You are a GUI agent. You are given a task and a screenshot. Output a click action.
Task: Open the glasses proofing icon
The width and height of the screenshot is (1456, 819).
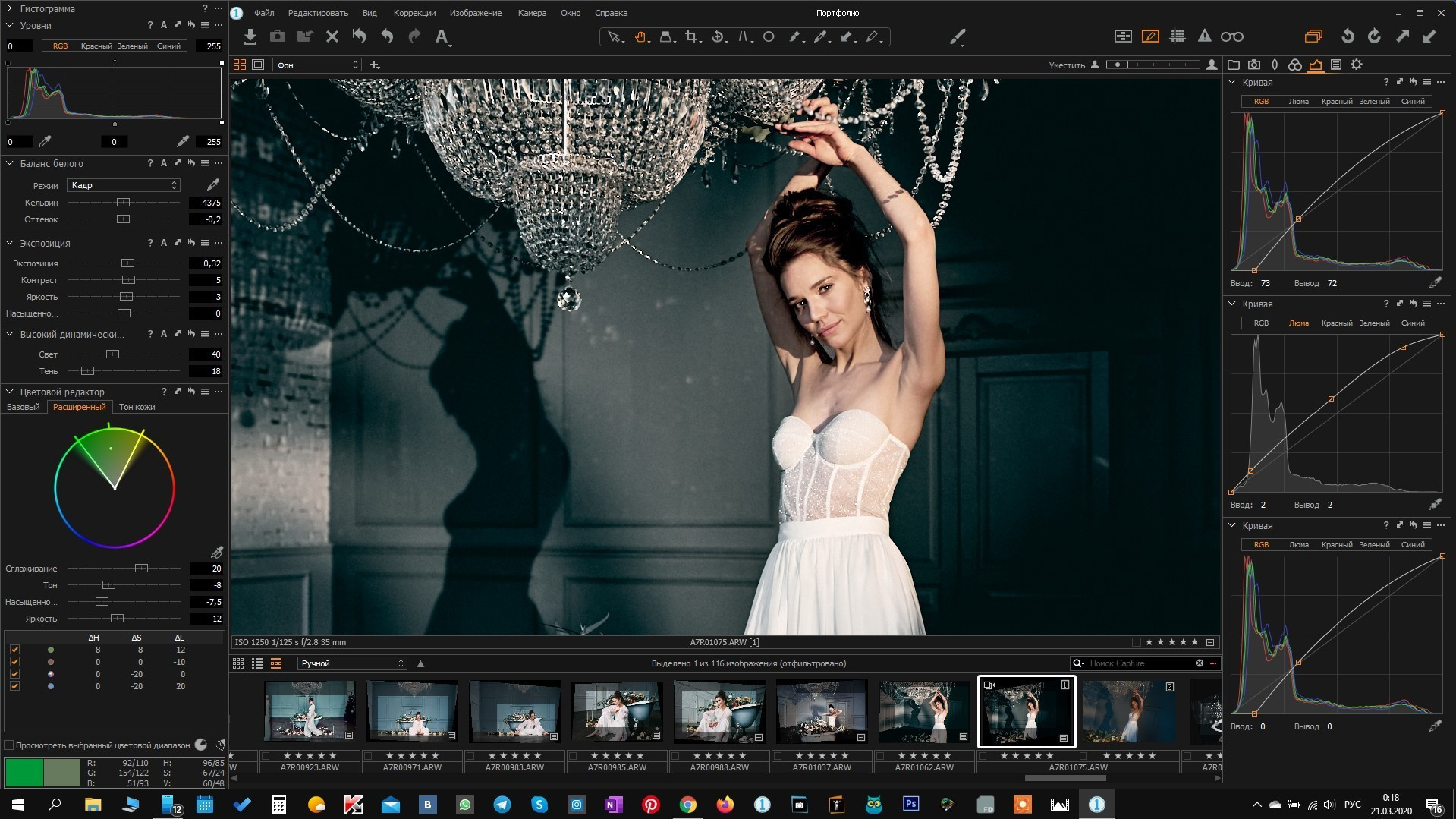[1231, 36]
